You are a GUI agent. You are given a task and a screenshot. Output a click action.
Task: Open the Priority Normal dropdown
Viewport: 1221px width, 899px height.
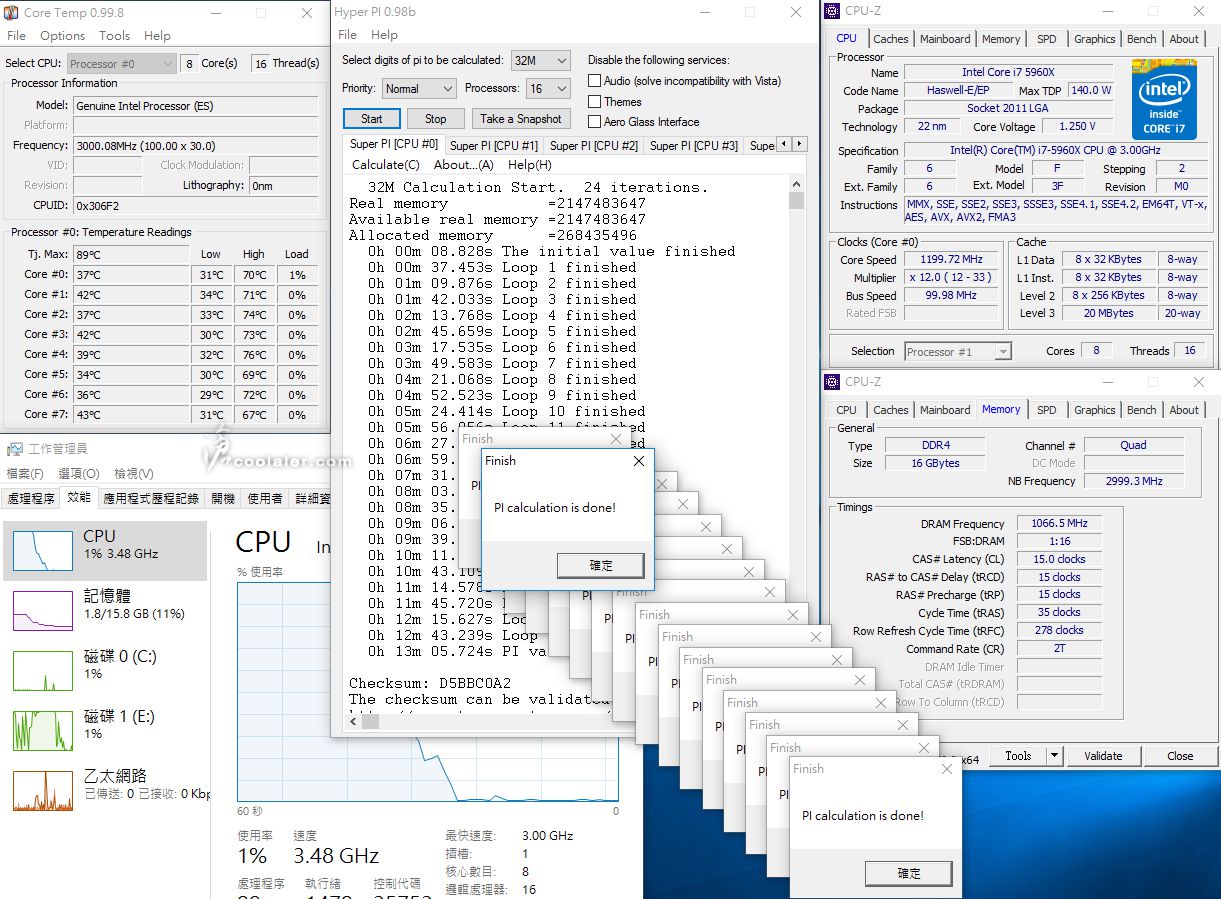coord(419,89)
